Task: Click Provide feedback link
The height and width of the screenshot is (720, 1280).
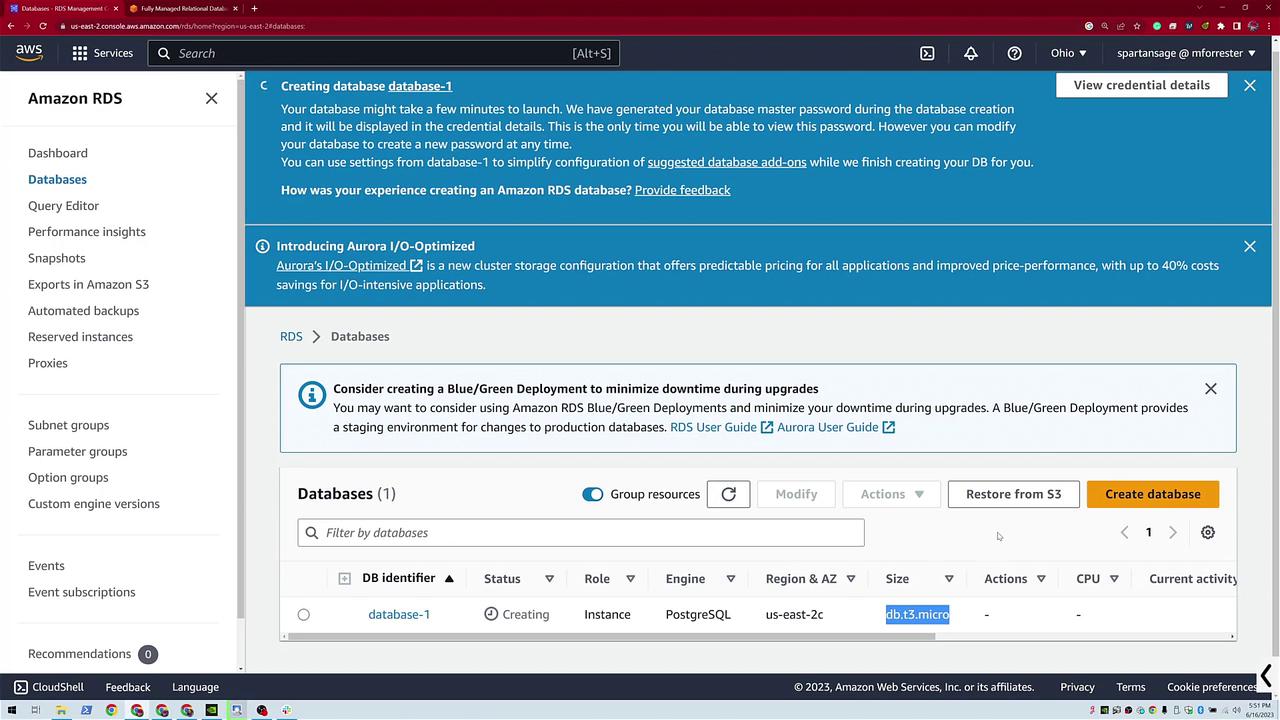Action: click(682, 190)
